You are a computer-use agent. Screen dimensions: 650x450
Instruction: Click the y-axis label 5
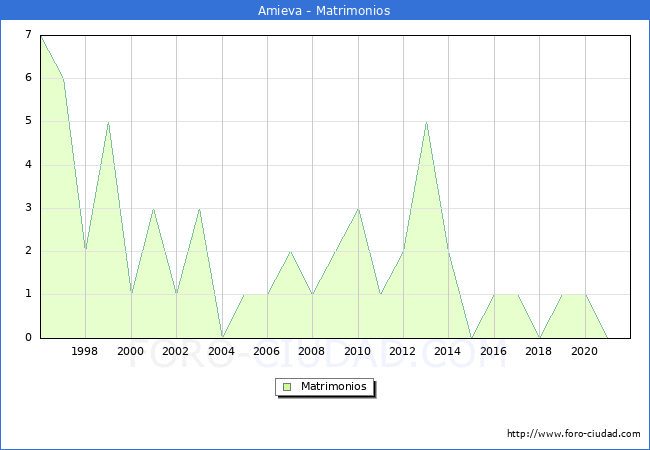(x=28, y=121)
